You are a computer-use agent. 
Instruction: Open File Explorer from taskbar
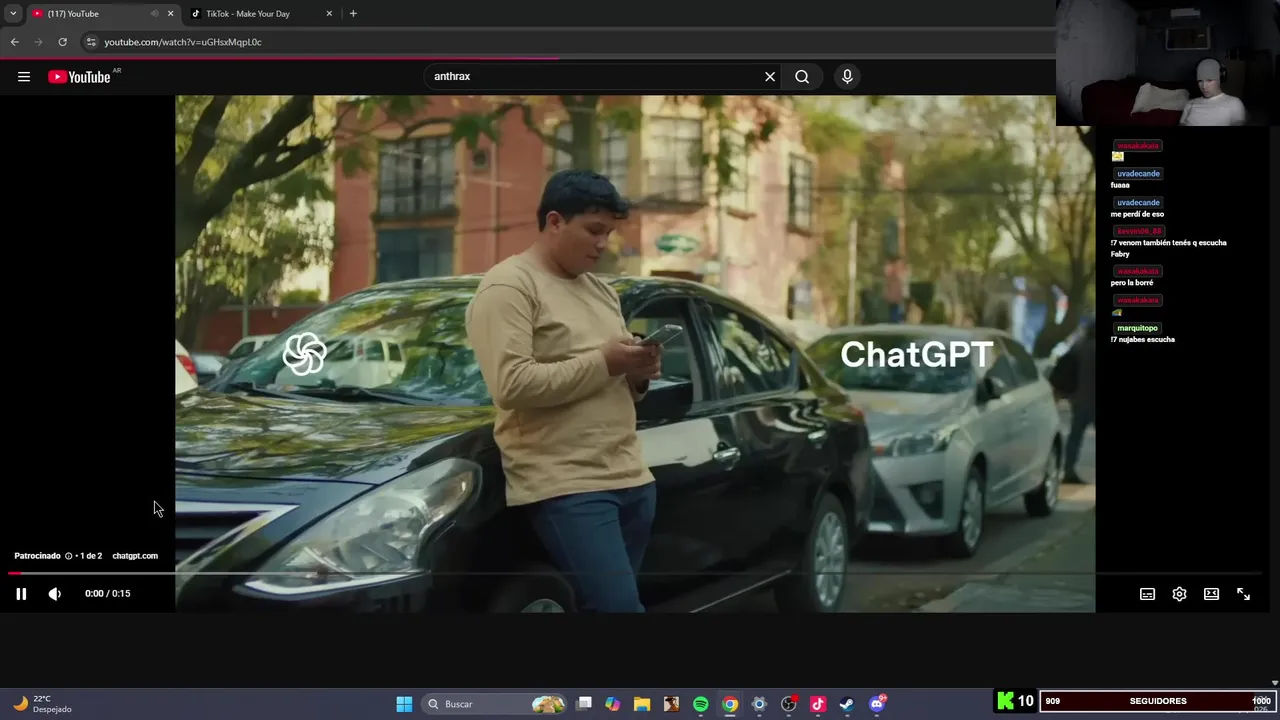(x=642, y=704)
